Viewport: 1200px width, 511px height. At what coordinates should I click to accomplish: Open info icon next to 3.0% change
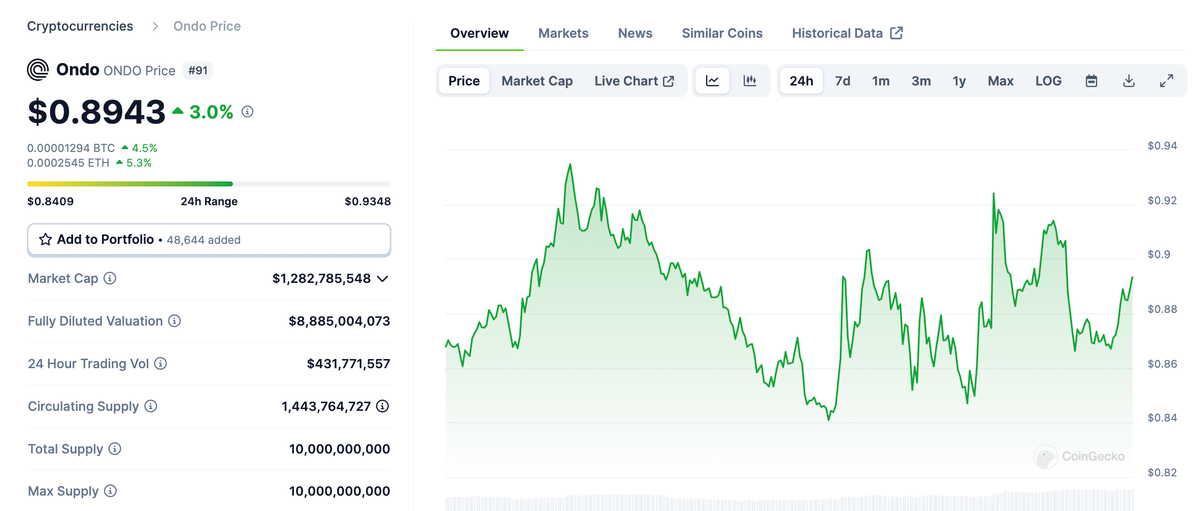click(247, 112)
